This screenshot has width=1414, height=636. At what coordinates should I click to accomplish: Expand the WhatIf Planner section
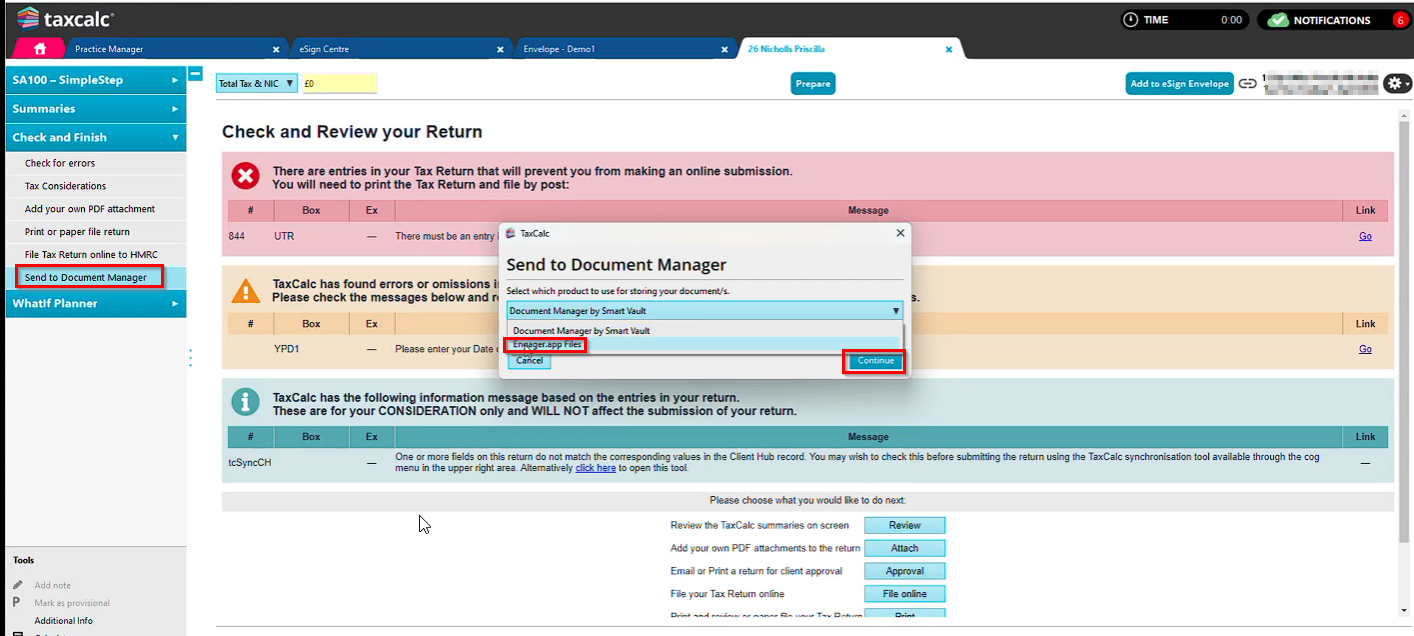pos(93,303)
